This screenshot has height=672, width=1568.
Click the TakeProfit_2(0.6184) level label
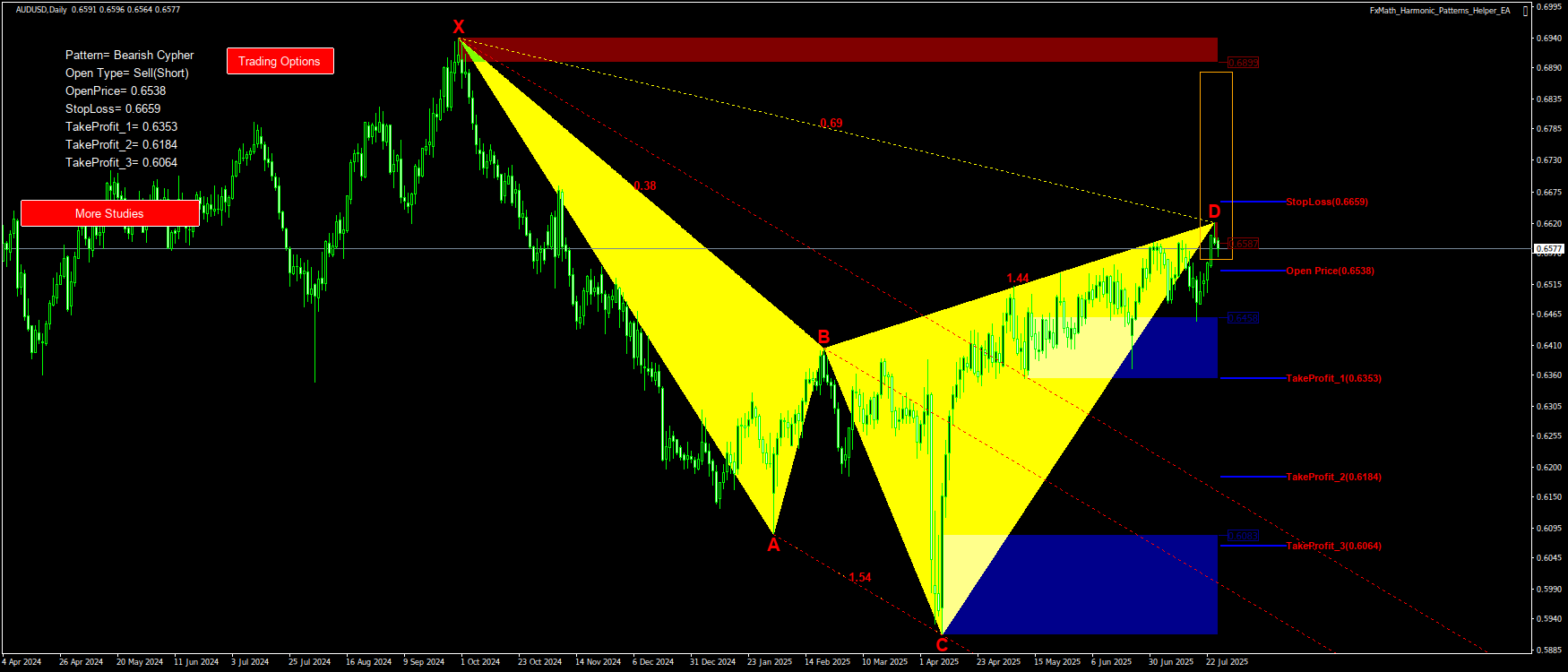(1333, 477)
